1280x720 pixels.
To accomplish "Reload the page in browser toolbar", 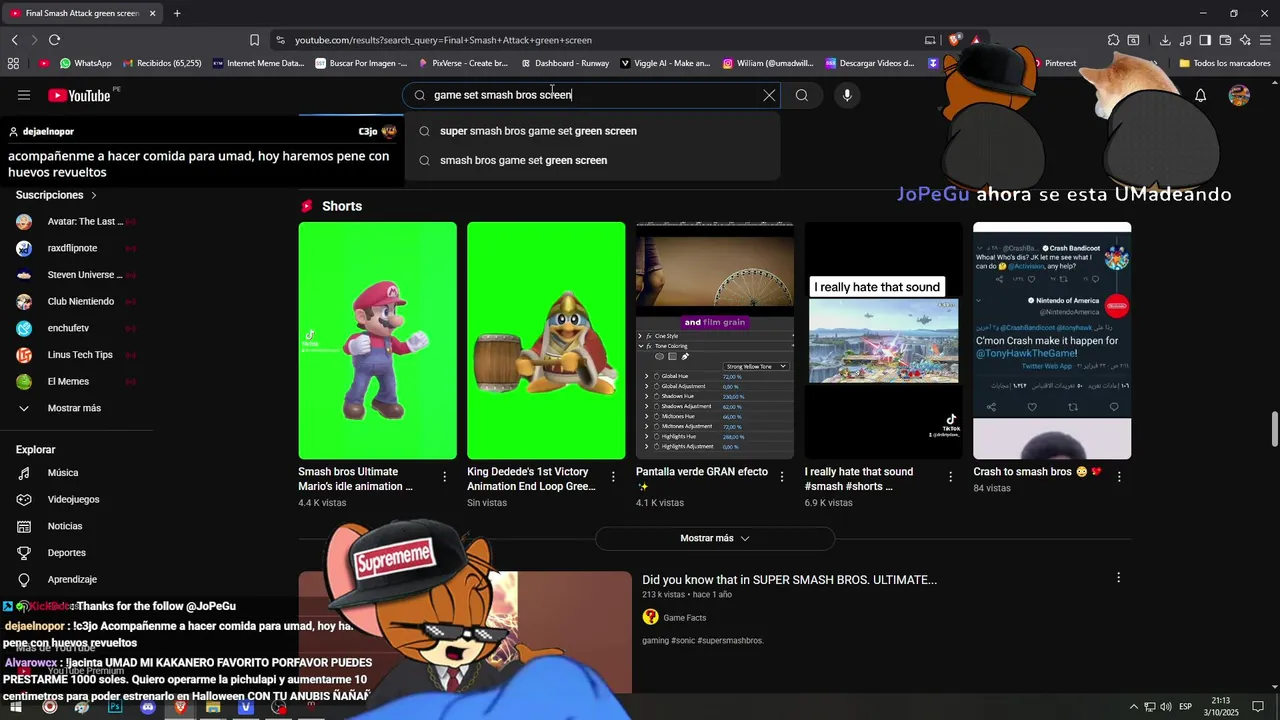I will tap(54, 40).
